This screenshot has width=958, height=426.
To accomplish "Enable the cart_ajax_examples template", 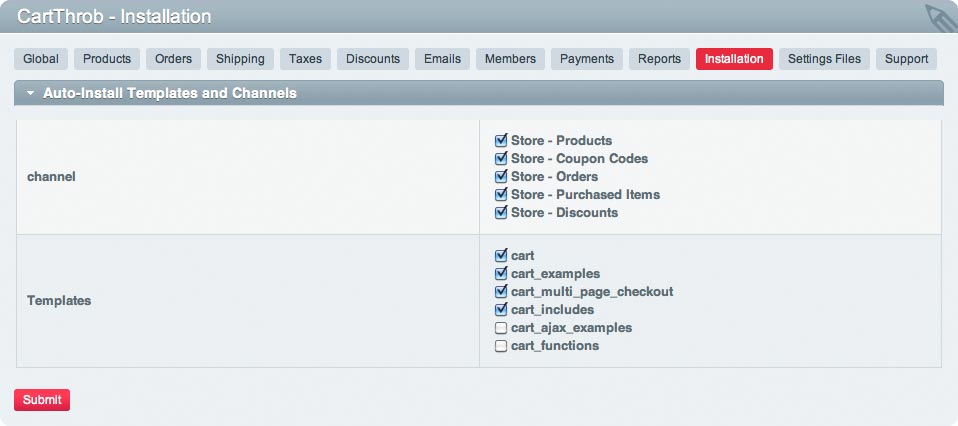I will click(x=501, y=328).
